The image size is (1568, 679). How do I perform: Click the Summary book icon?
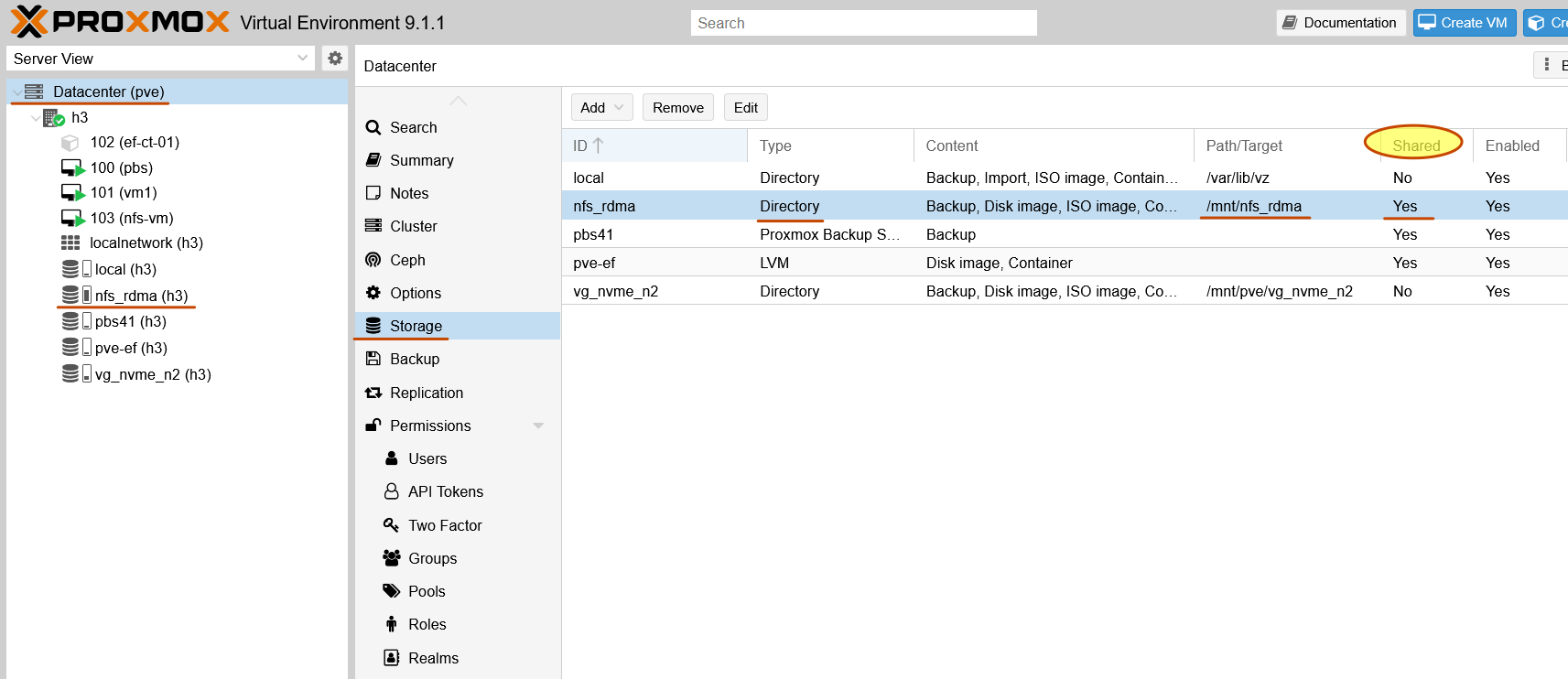(373, 160)
